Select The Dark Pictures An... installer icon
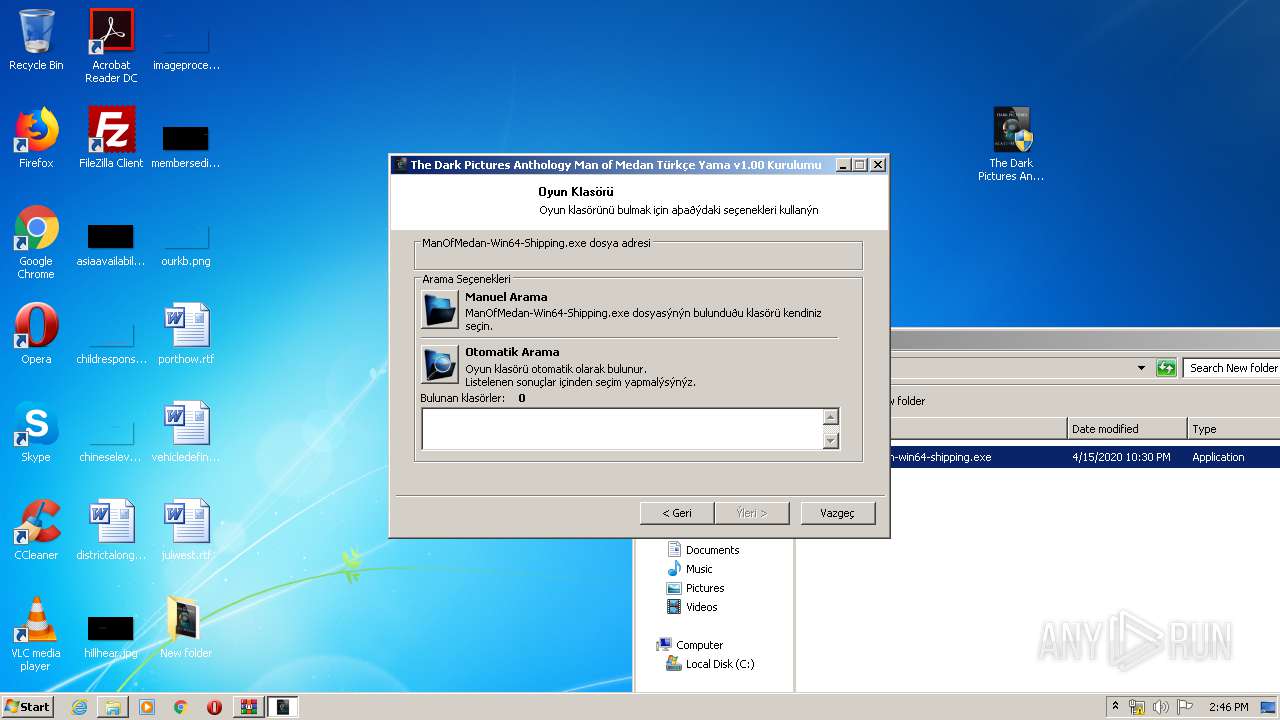1280x720 pixels. pyautogui.click(x=1011, y=144)
